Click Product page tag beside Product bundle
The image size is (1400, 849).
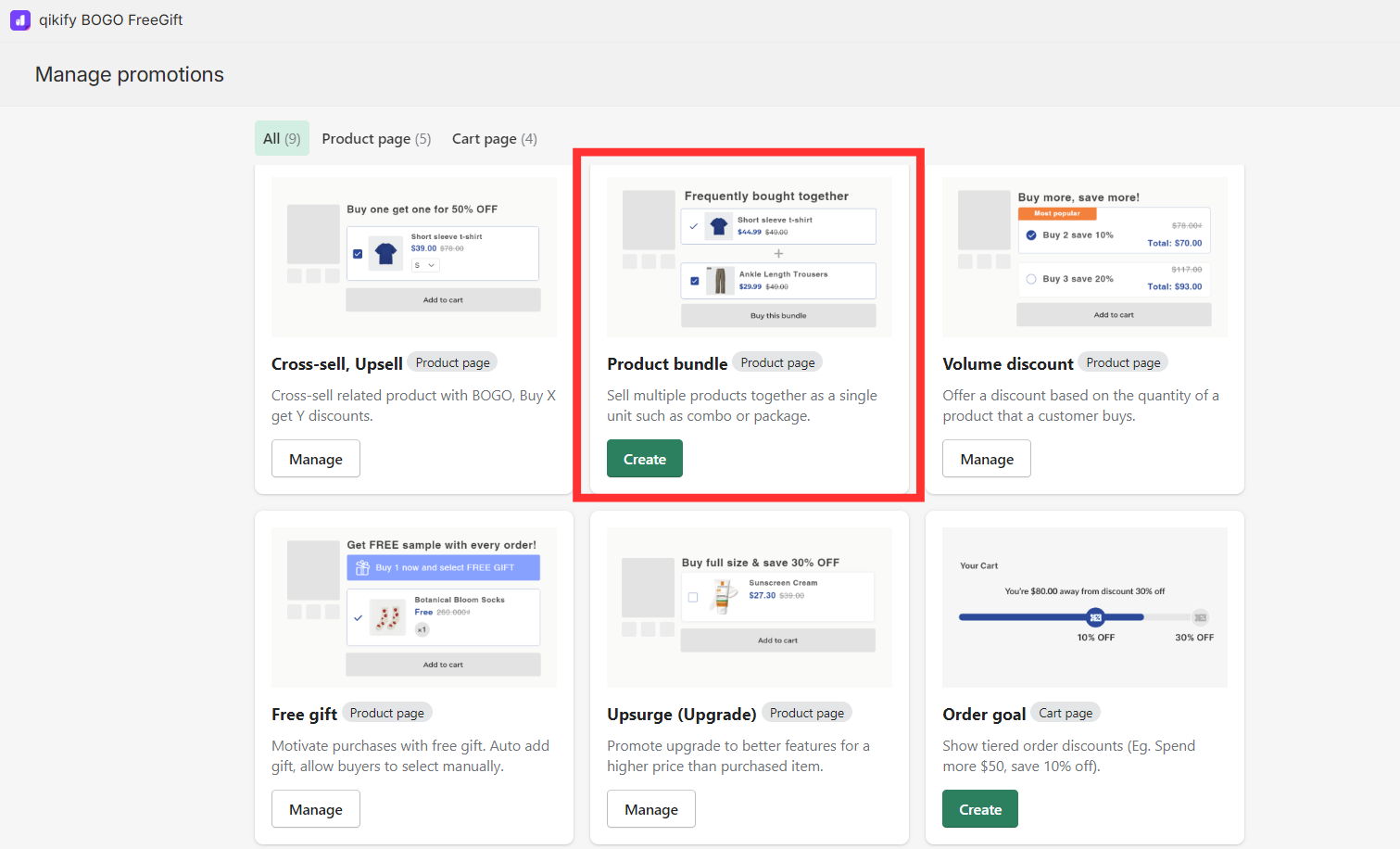click(777, 362)
